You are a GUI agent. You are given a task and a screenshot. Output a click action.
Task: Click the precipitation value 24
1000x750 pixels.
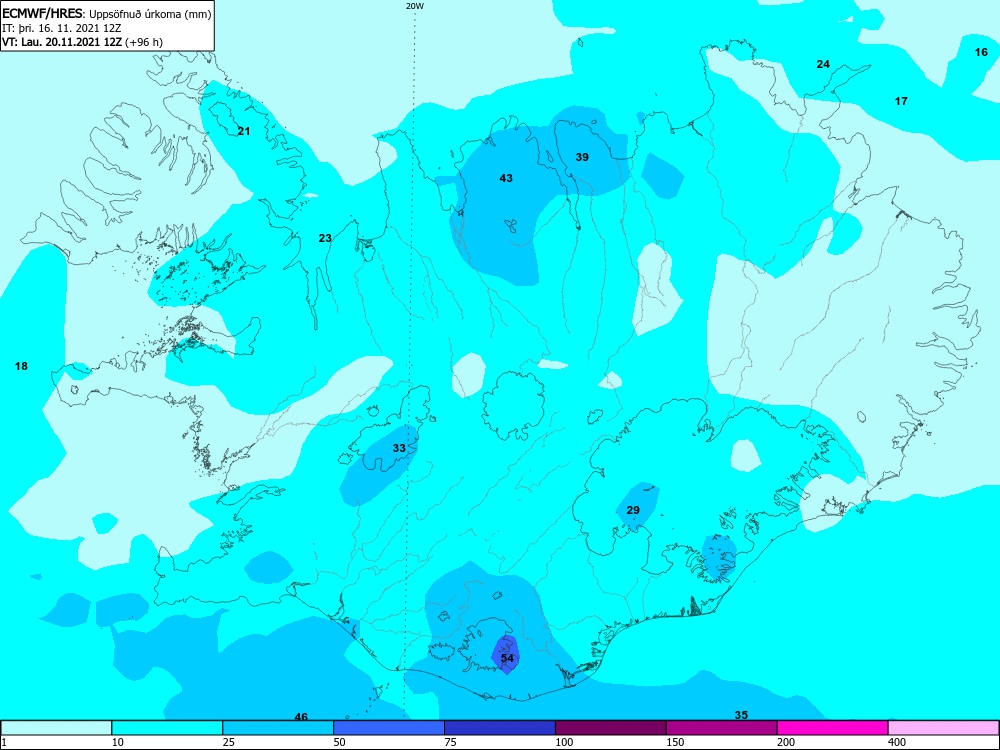click(823, 64)
